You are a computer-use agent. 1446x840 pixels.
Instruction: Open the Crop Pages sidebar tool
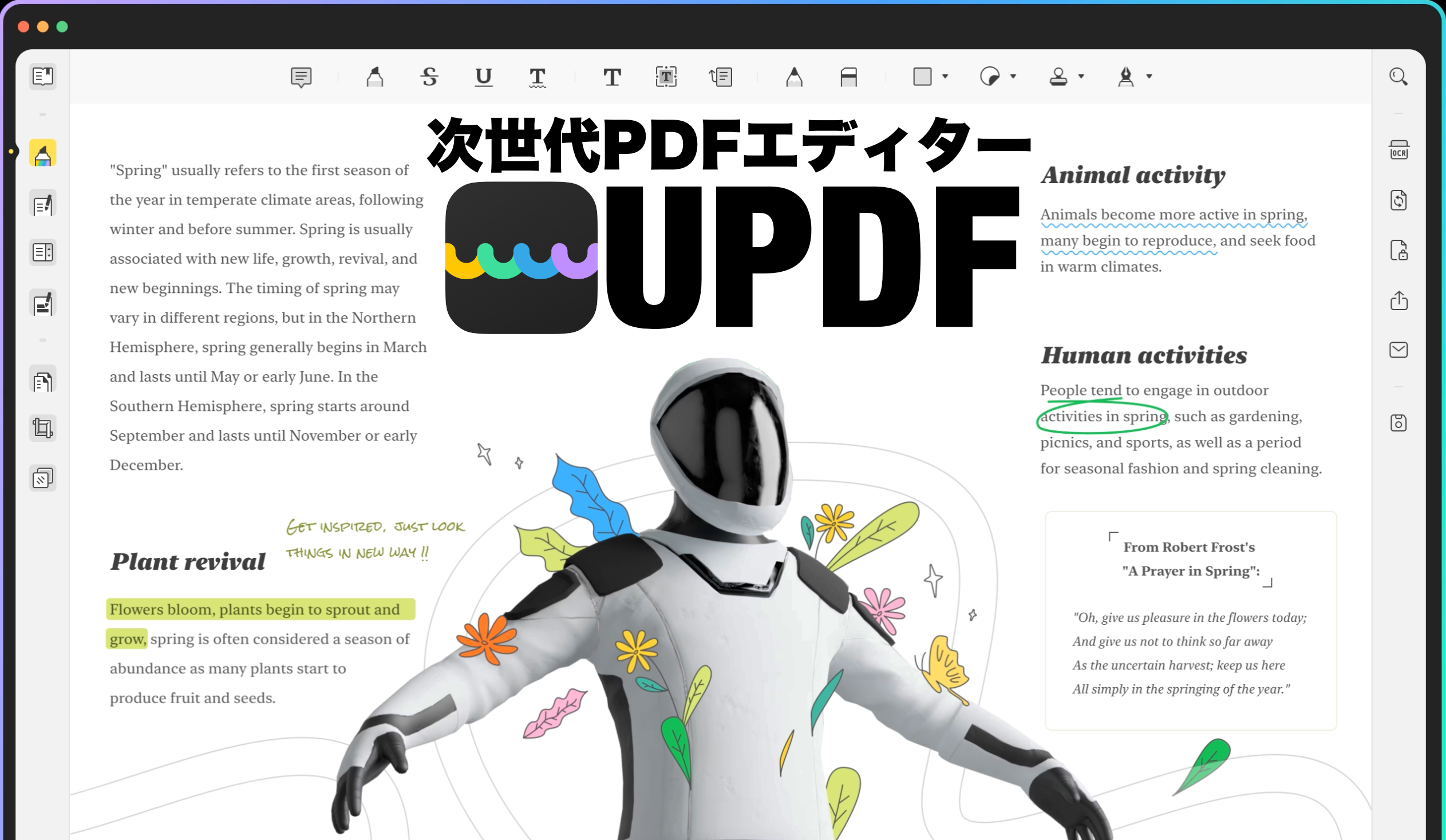click(x=43, y=429)
